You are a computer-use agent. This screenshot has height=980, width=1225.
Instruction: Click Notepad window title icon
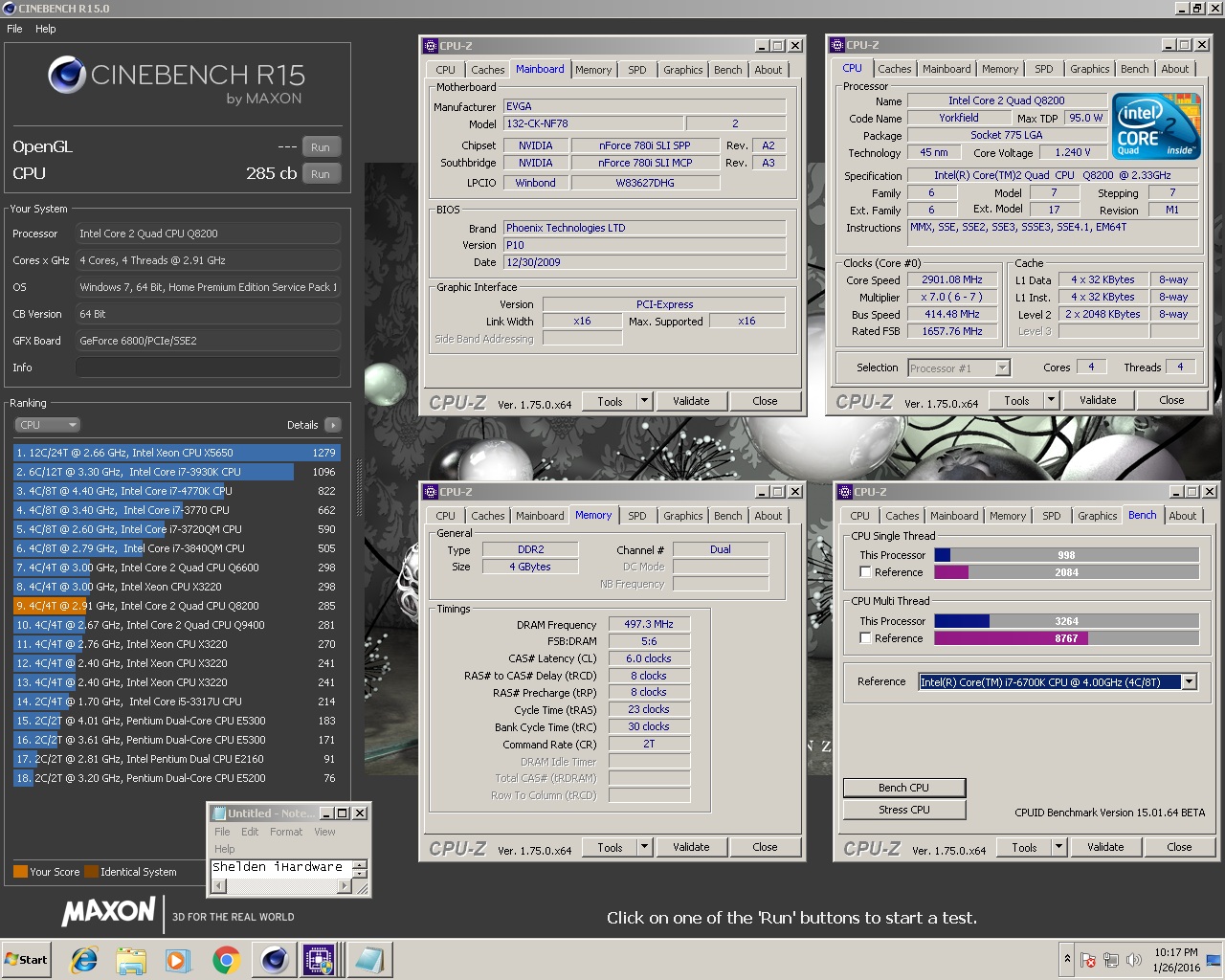[x=219, y=813]
